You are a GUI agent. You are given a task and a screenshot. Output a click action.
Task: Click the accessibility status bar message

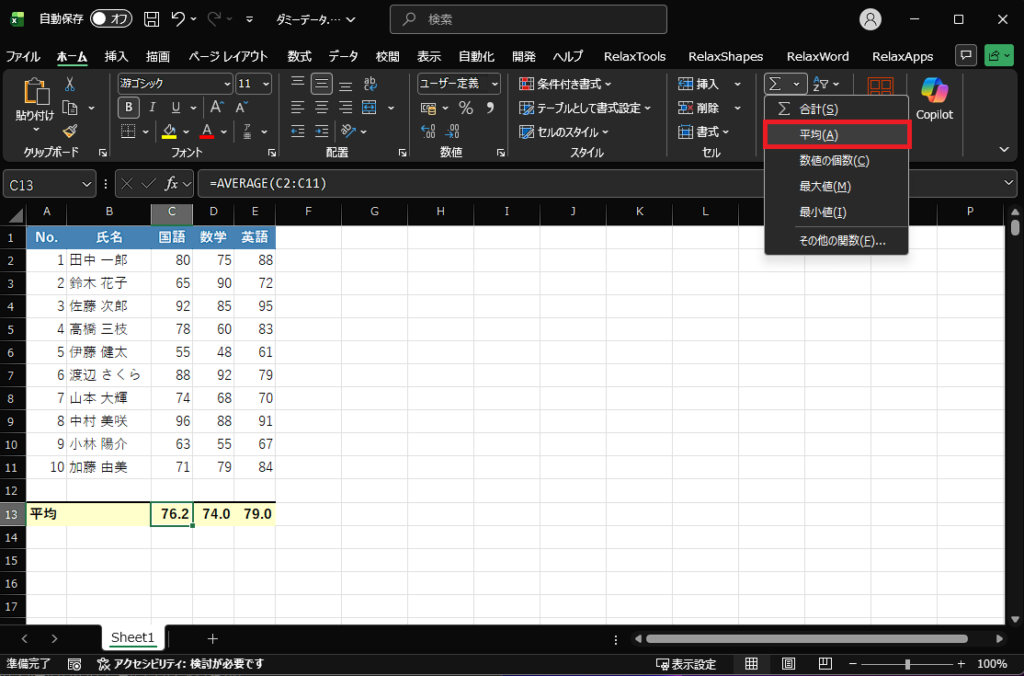pos(180,664)
